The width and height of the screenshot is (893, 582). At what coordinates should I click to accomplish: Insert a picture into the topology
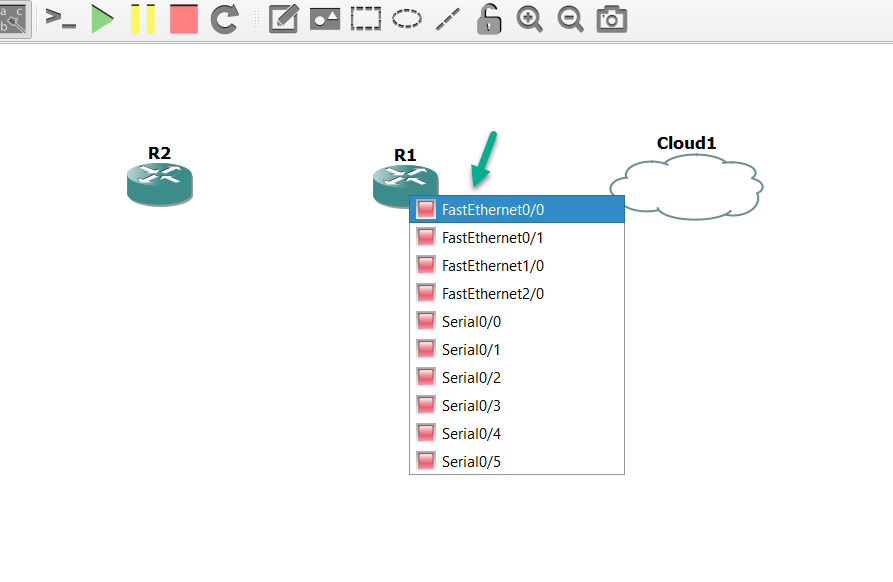click(325, 19)
